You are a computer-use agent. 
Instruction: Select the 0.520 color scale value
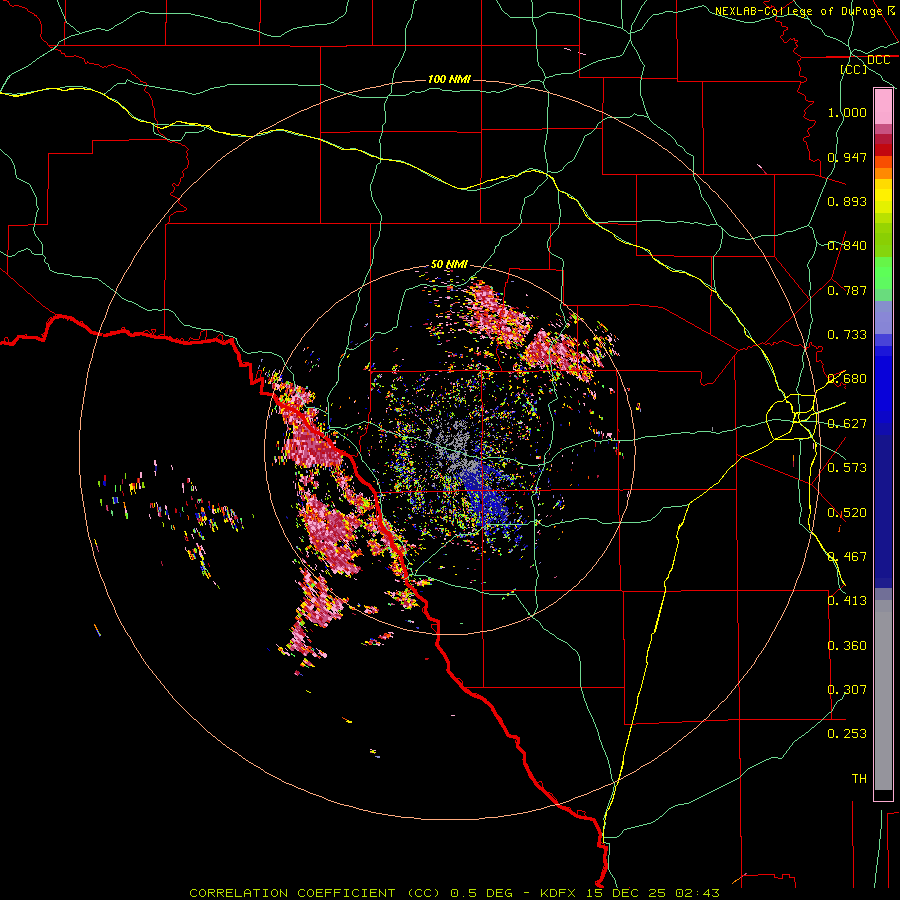(x=847, y=513)
